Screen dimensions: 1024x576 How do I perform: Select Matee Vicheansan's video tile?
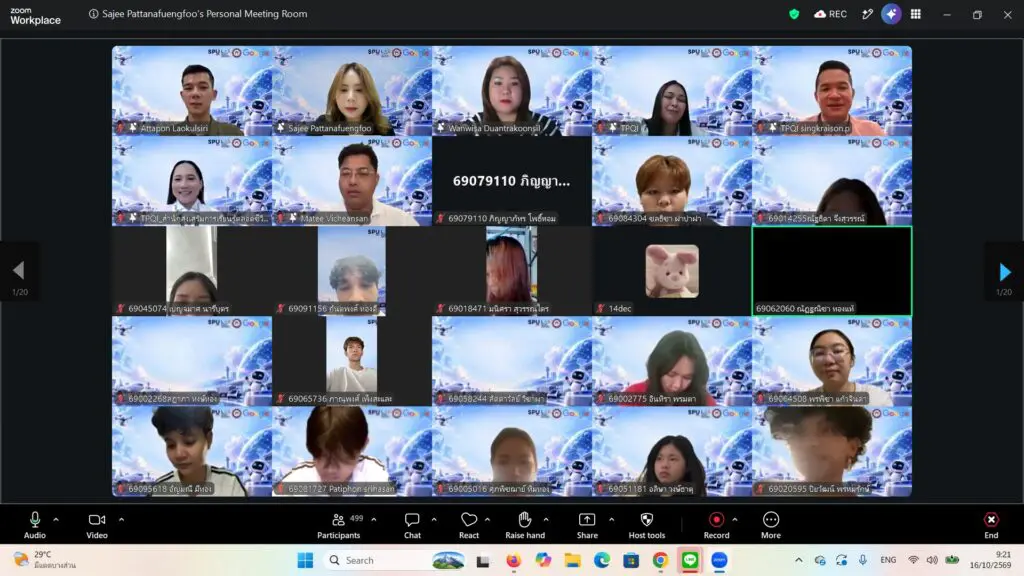click(x=352, y=181)
